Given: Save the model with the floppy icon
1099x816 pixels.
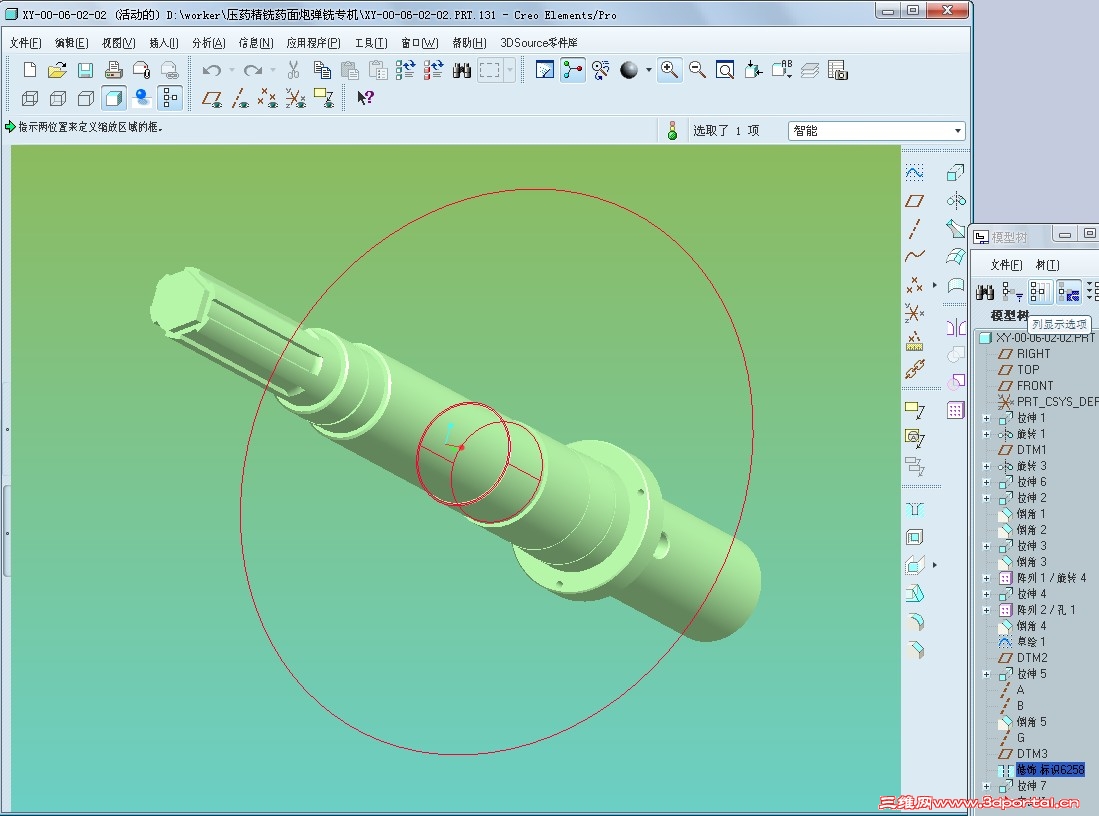Looking at the screenshot, I should tap(86, 70).
